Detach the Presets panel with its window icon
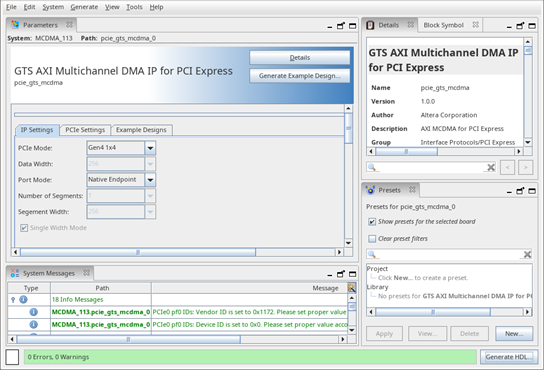Image resolution: width=544 pixels, height=370 pixels. 520,191
